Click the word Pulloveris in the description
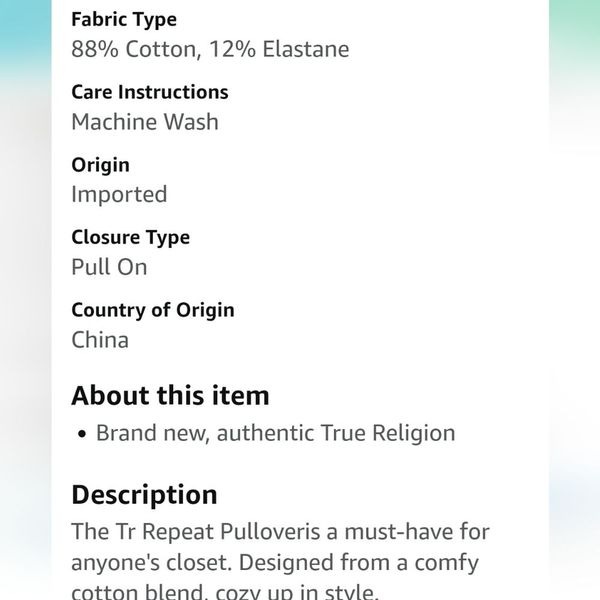600x600 pixels. coord(270,532)
